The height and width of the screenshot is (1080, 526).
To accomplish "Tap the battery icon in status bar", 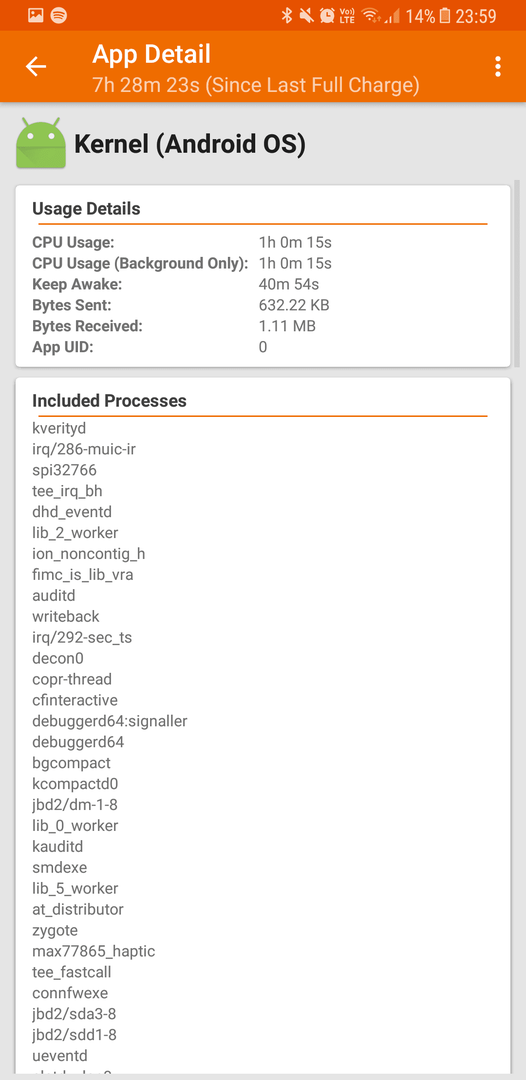I will point(445,15).
